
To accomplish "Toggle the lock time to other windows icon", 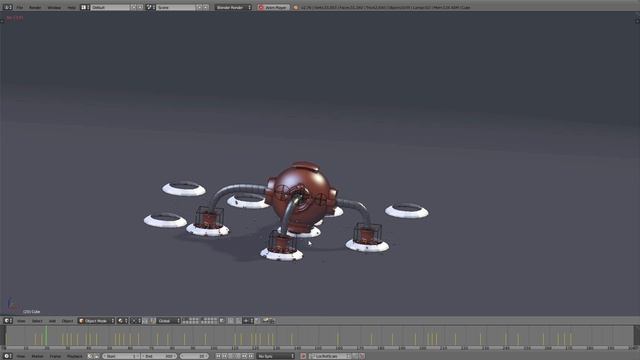I will [x=97, y=356].
